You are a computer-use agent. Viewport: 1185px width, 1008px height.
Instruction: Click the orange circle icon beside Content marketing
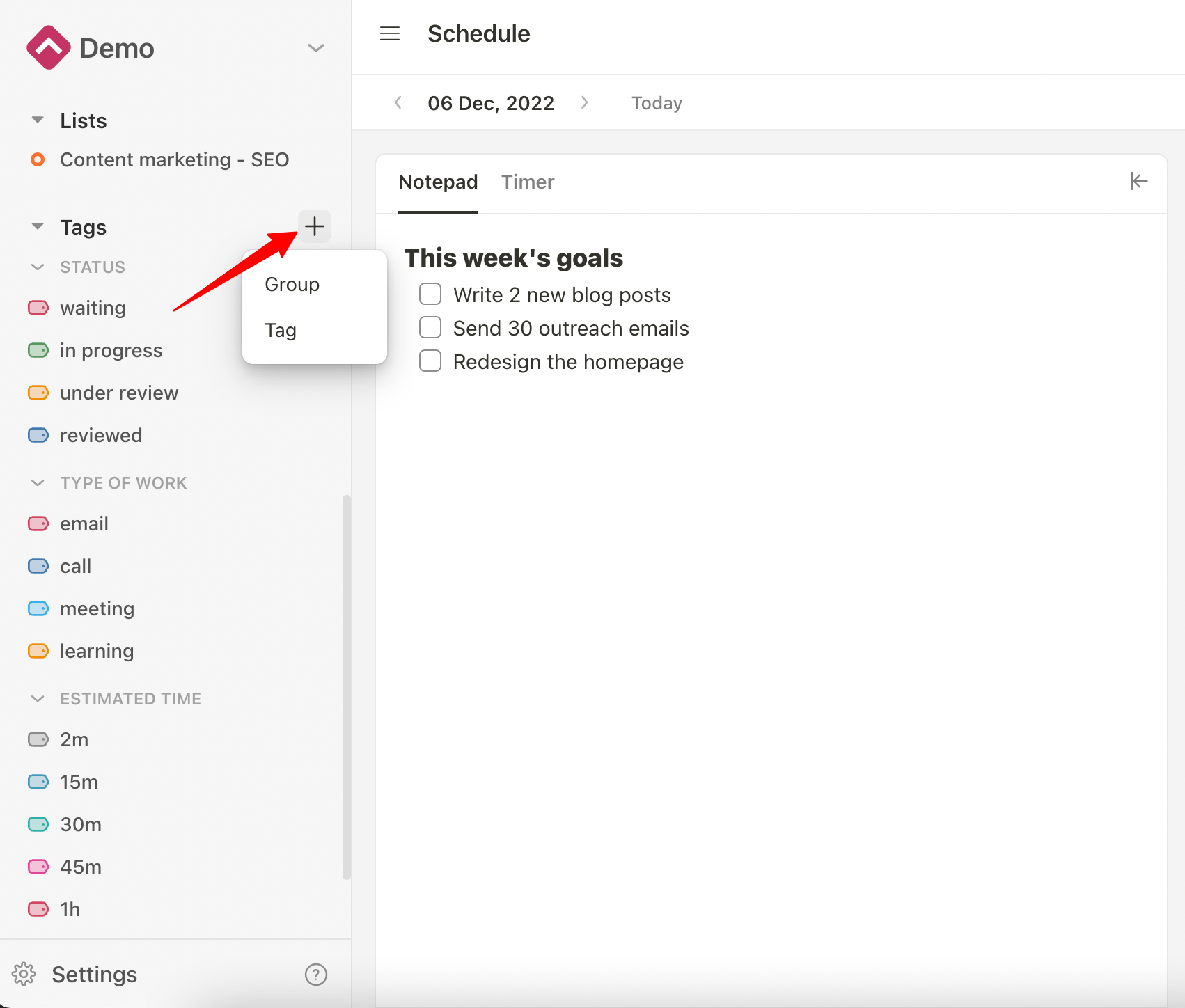(38, 159)
